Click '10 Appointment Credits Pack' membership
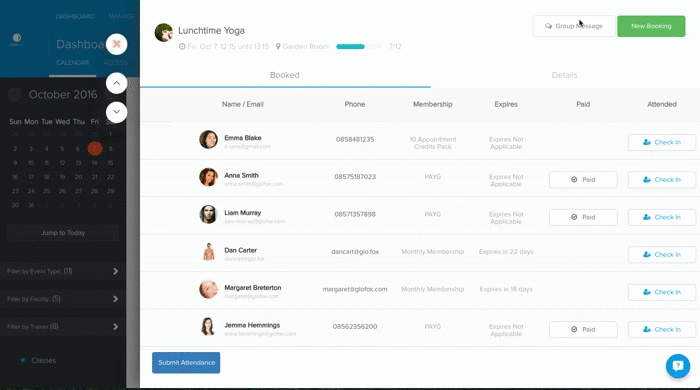 point(433,143)
